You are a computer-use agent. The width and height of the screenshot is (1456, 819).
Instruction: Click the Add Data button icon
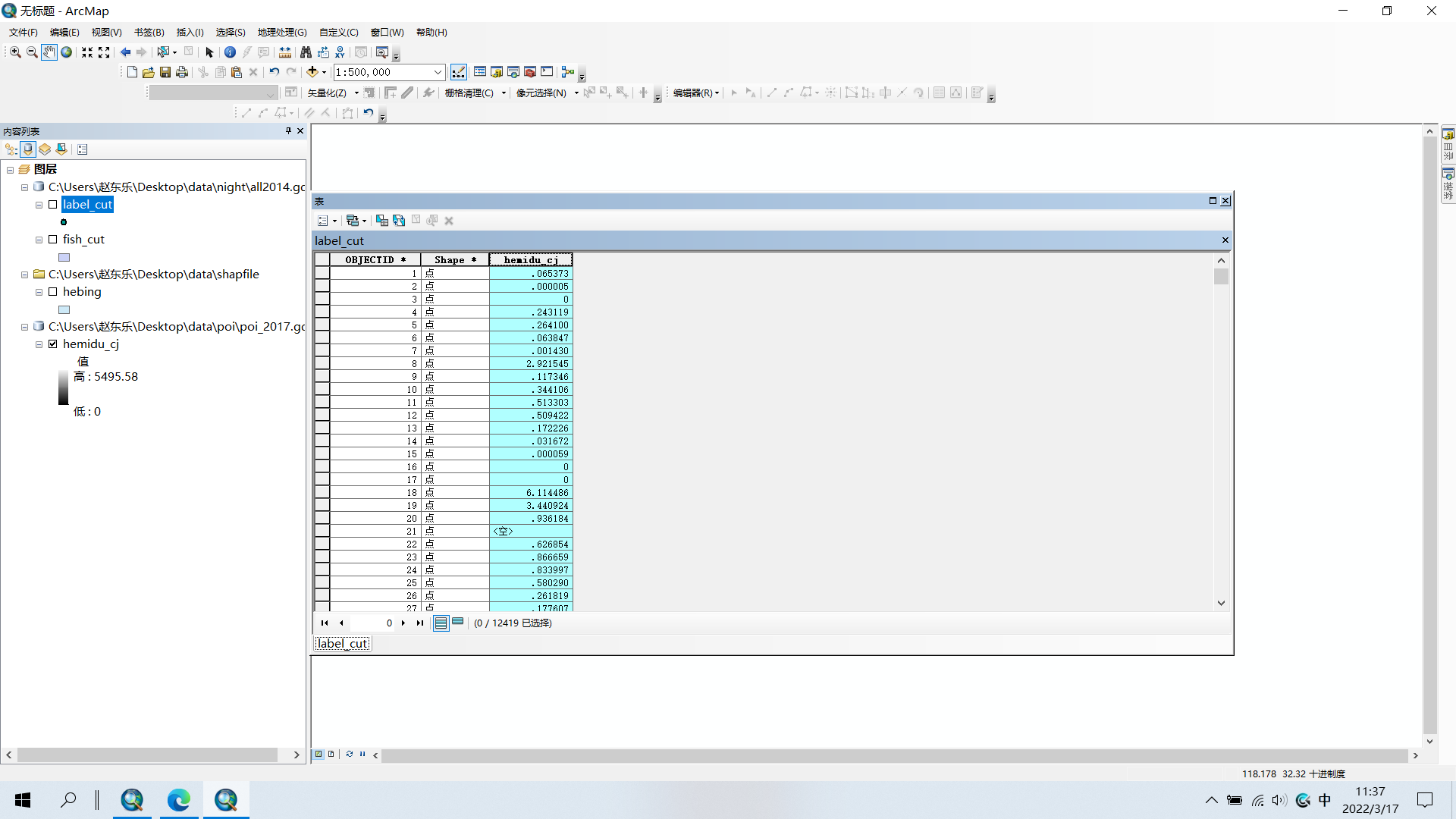click(312, 72)
